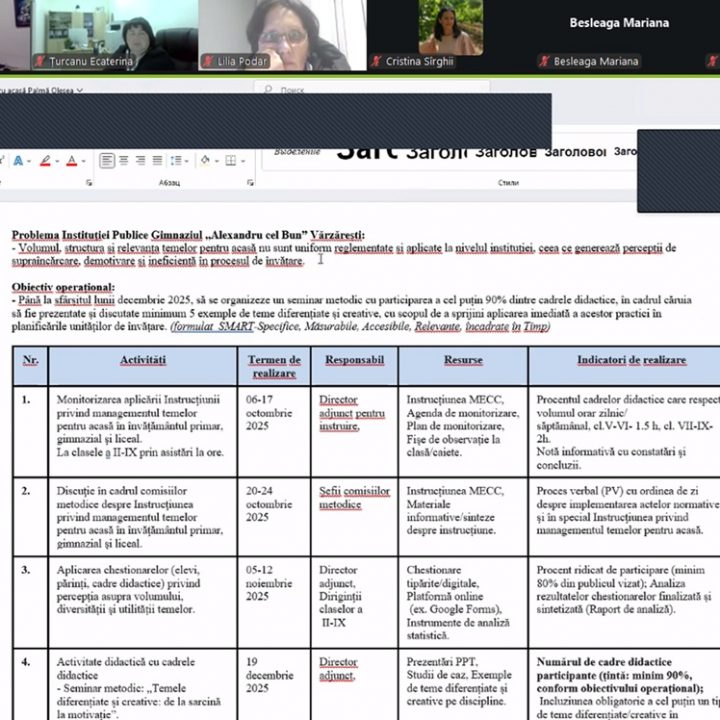Click the text effects letter A icon

pyautogui.click(x=18, y=161)
